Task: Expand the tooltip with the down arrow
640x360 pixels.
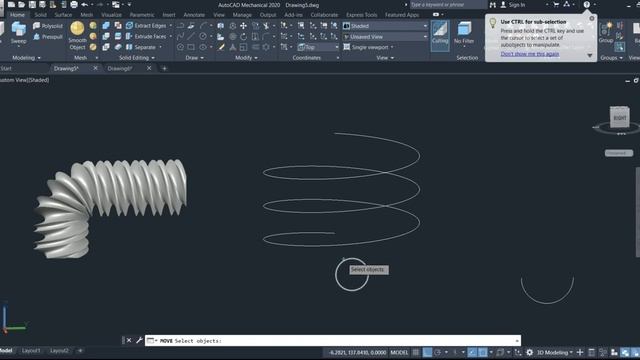Action: (x=590, y=56)
